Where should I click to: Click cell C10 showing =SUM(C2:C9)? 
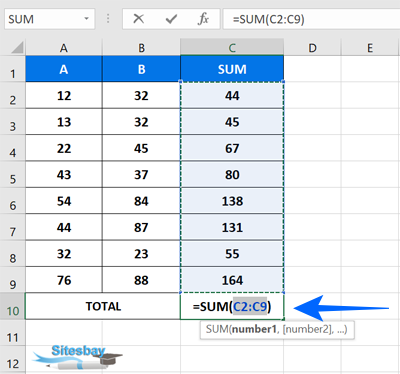point(232,306)
